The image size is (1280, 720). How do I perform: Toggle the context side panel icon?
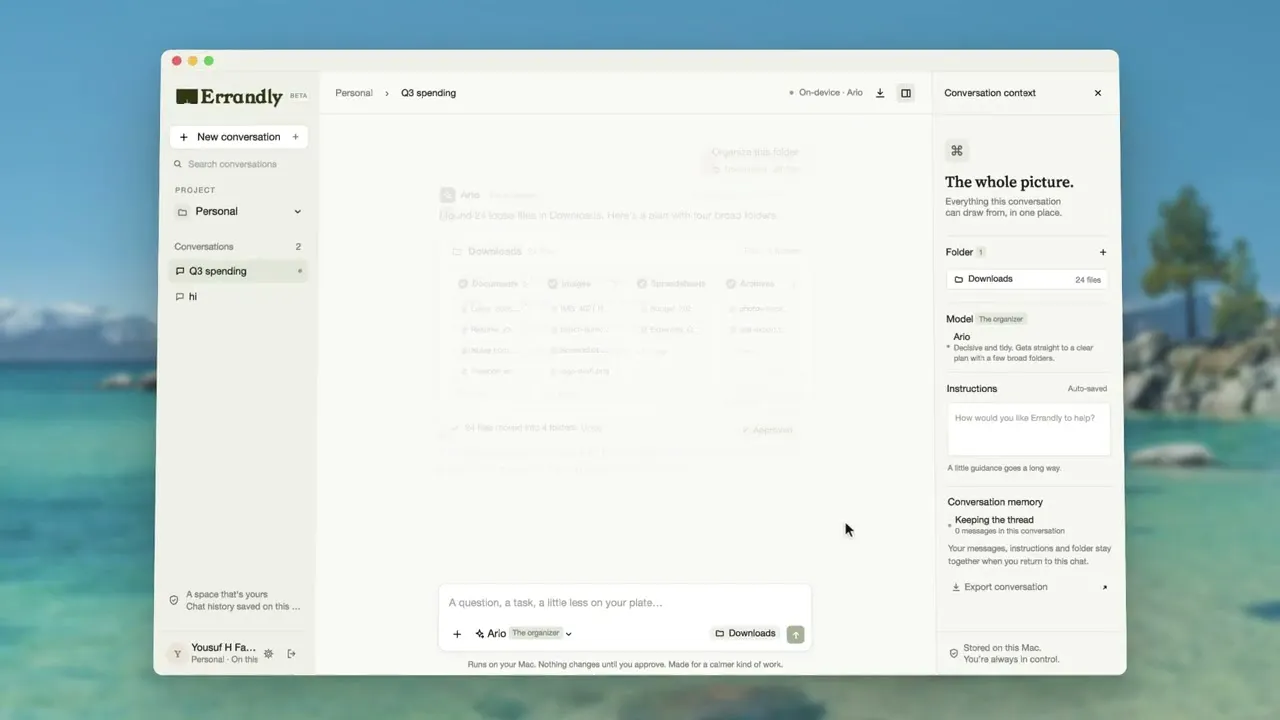point(906,93)
